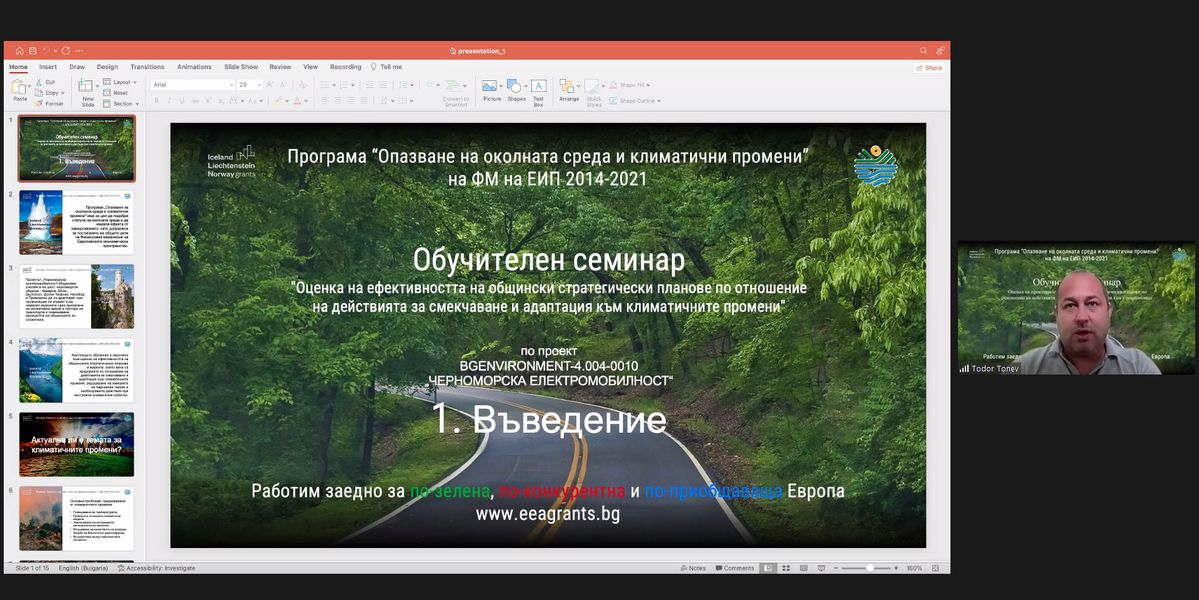Click Decrease Font Size icon
The height and width of the screenshot is (600, 1199).
282,85
